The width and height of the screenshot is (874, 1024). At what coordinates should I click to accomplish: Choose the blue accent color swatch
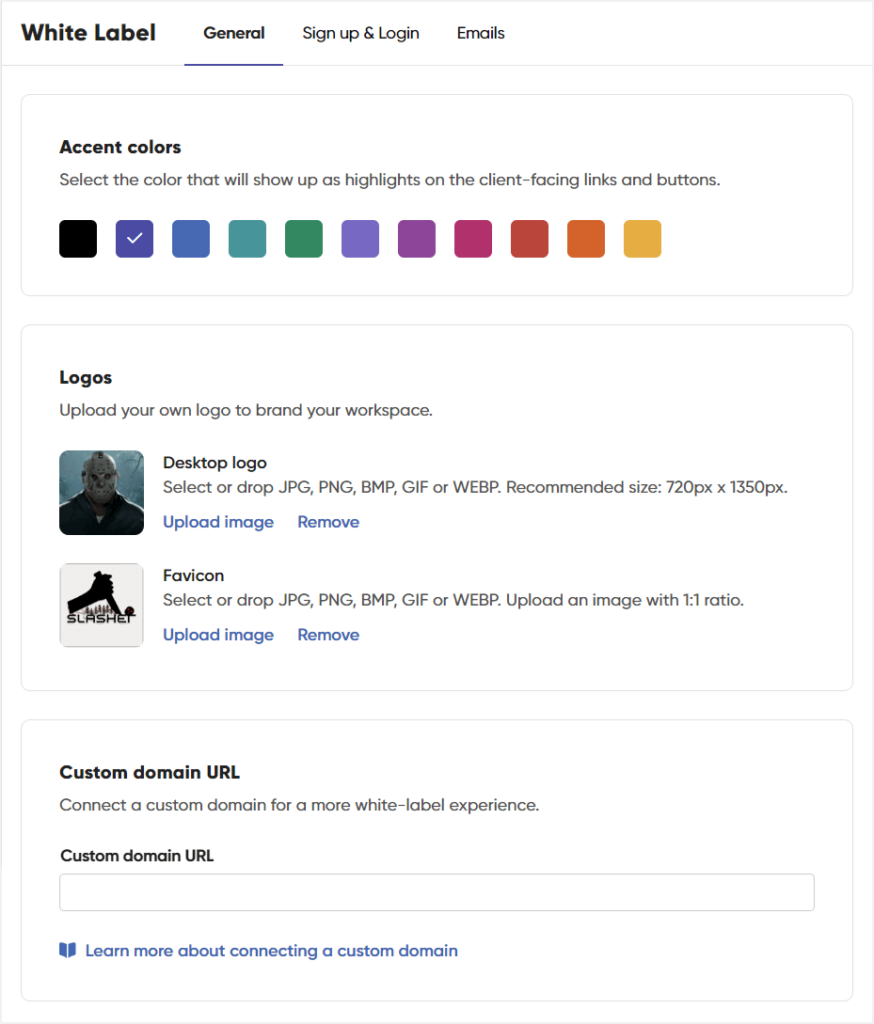(x=191, y=239)
